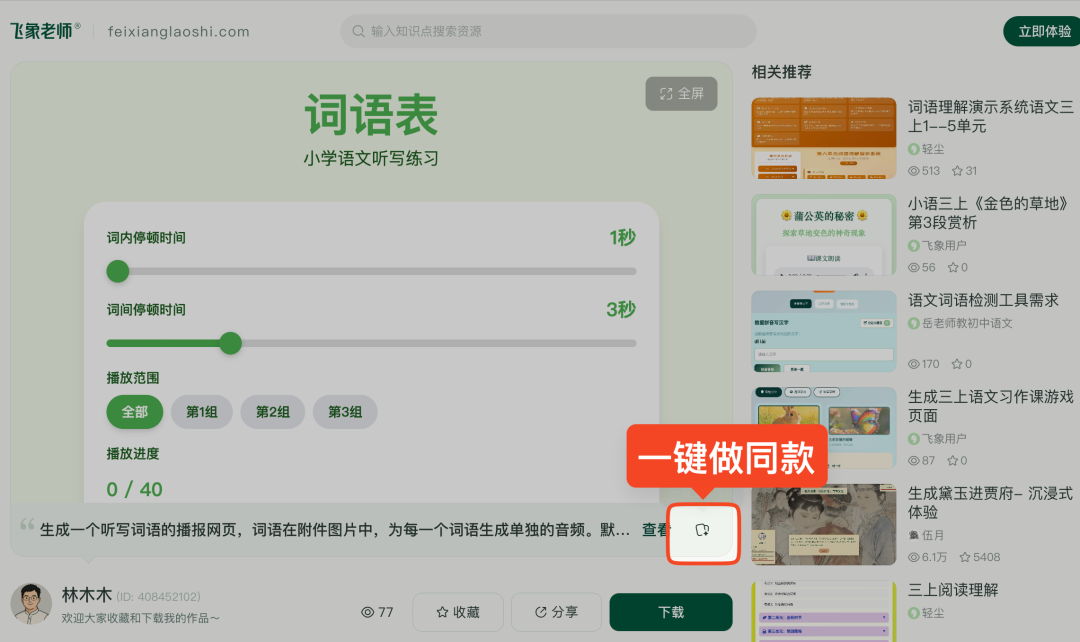
Task: Click the 词间停顿时间 slider handle
Action: 230,343
